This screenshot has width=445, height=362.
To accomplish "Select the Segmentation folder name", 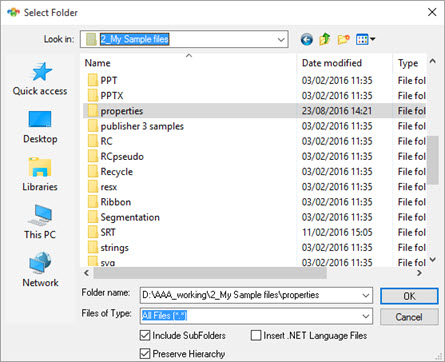I will click(x=130, y=218).
